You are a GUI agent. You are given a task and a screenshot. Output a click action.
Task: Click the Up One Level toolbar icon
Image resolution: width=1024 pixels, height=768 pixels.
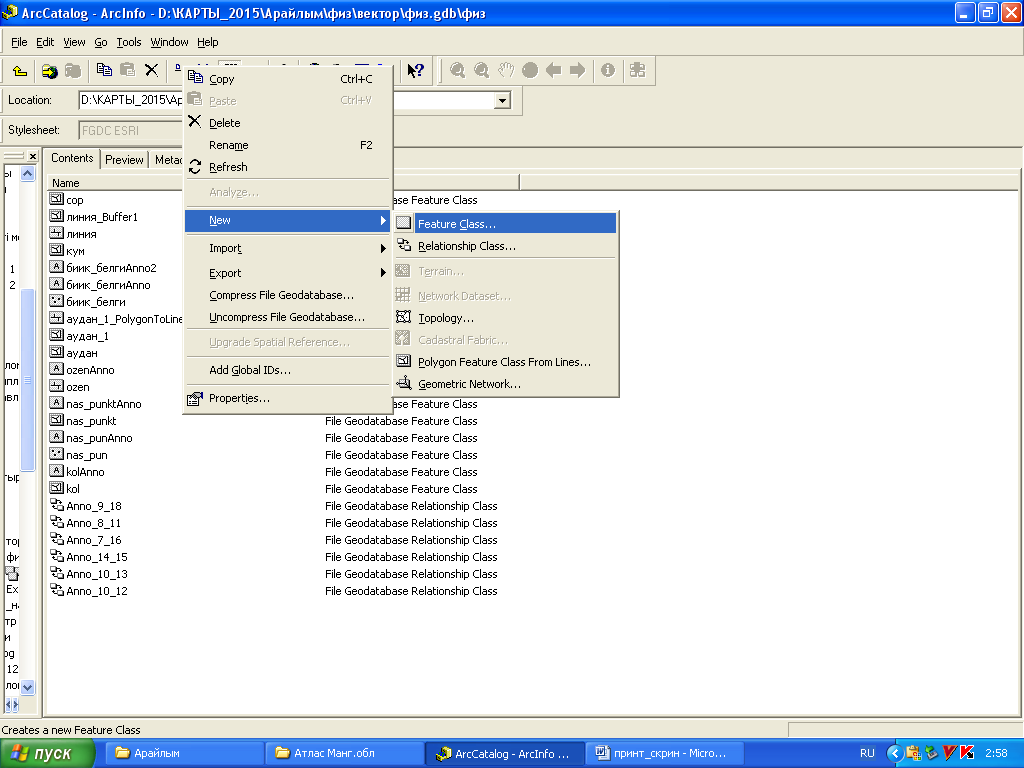(20, 71)
